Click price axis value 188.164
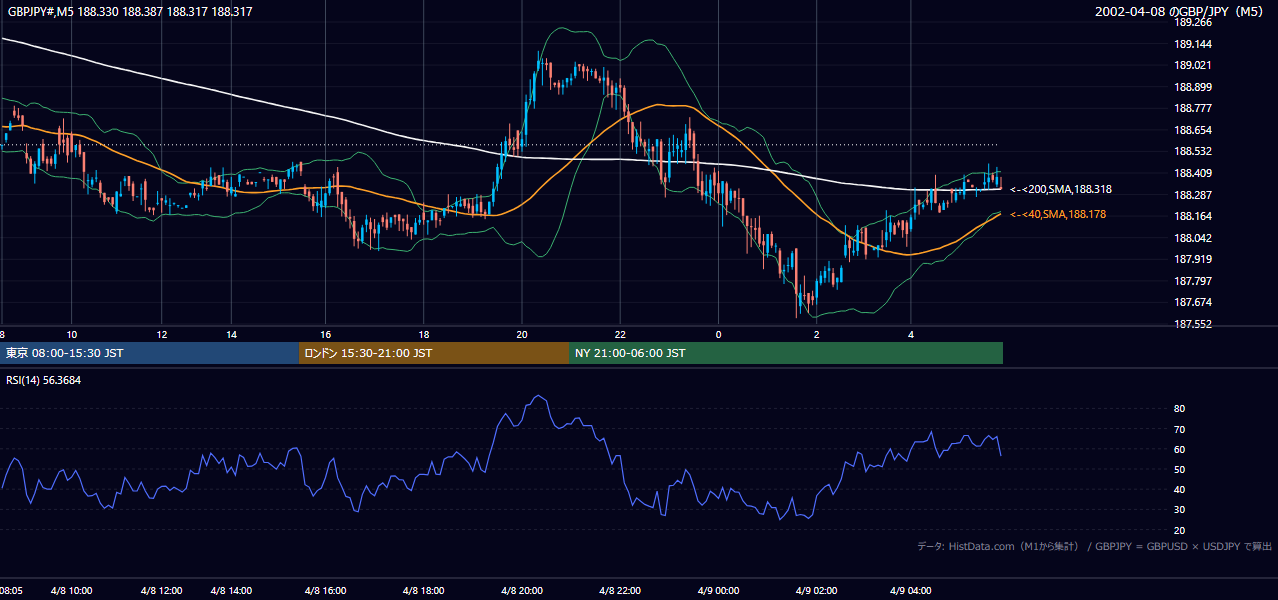The width and height of the screenshot is (1278, 600). (x=1193, y=216)
